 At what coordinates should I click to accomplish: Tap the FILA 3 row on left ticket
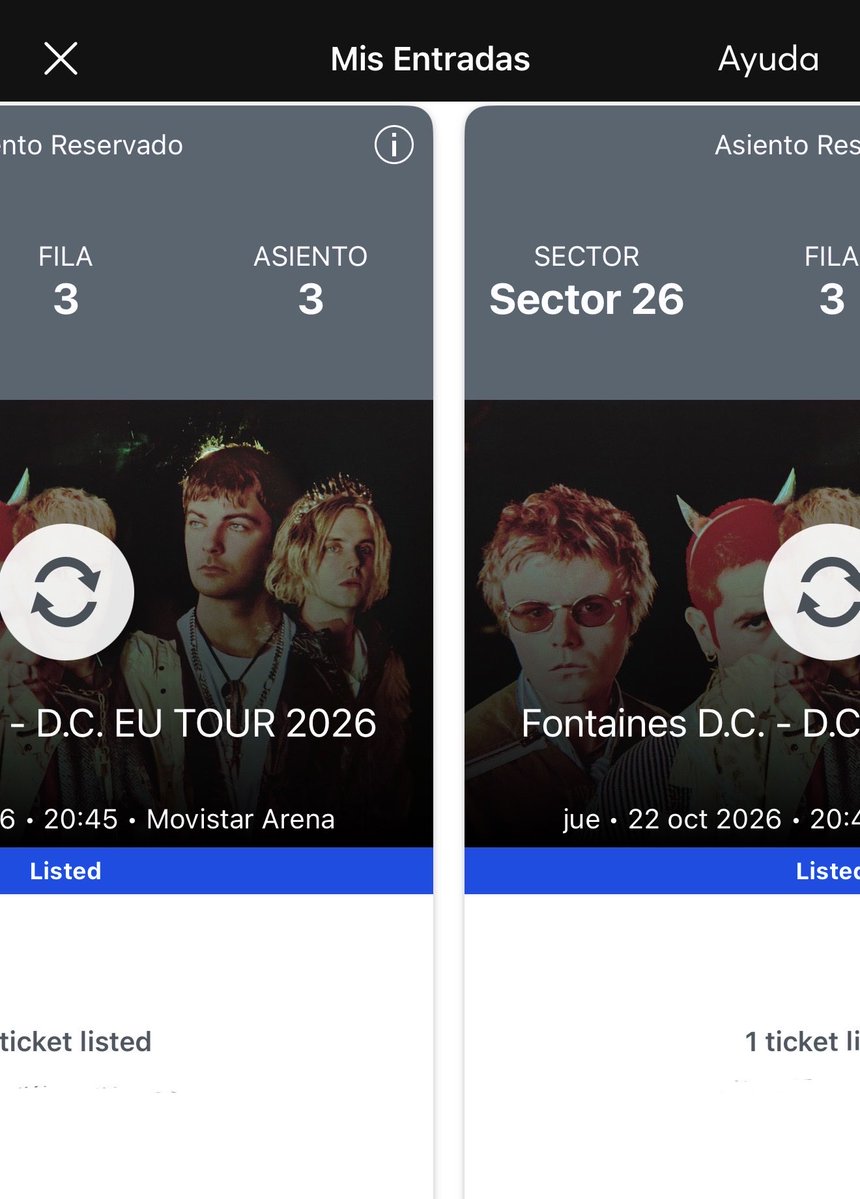66,280
